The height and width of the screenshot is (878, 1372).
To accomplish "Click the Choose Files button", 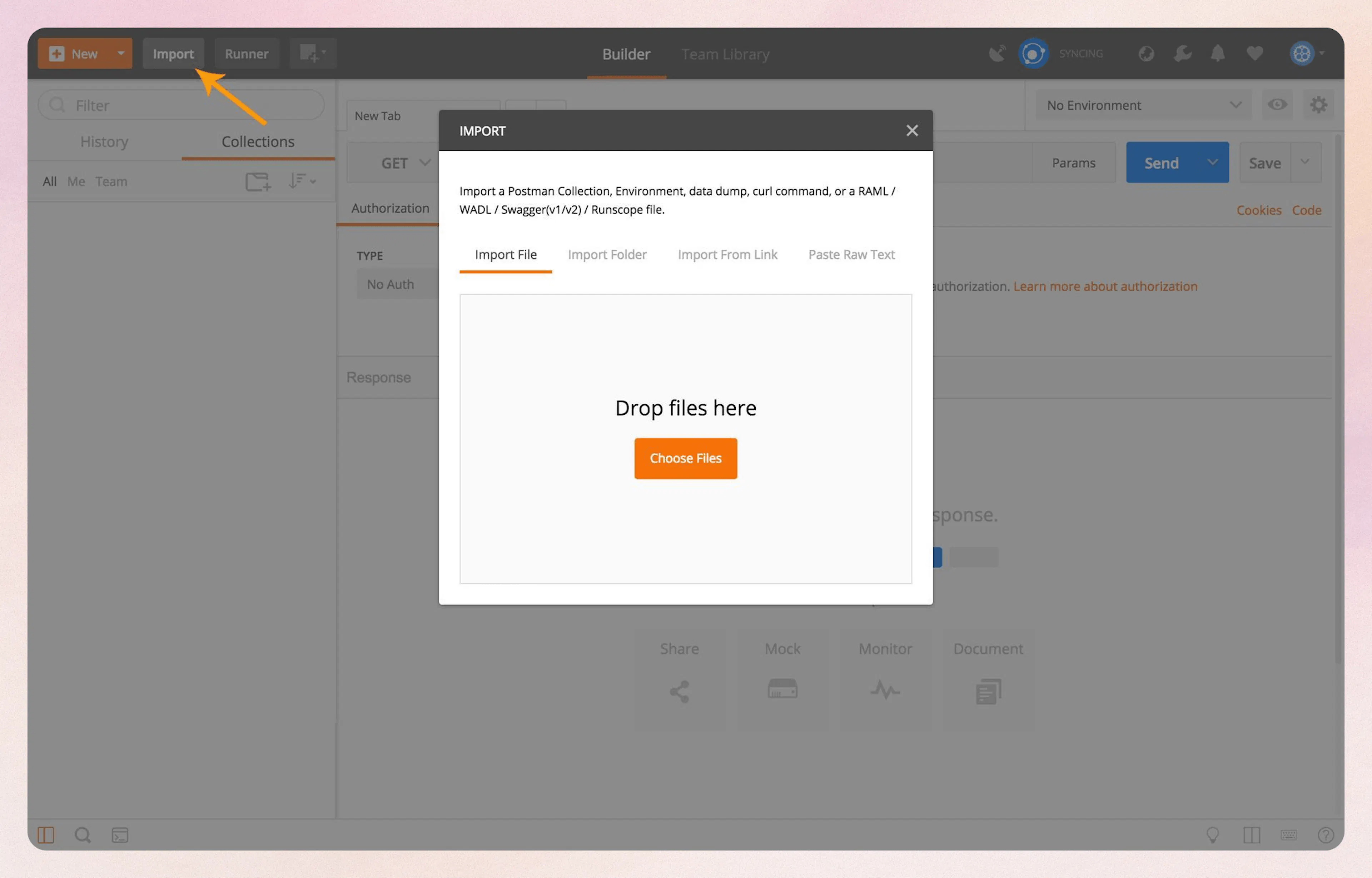I will coord(685,458).
